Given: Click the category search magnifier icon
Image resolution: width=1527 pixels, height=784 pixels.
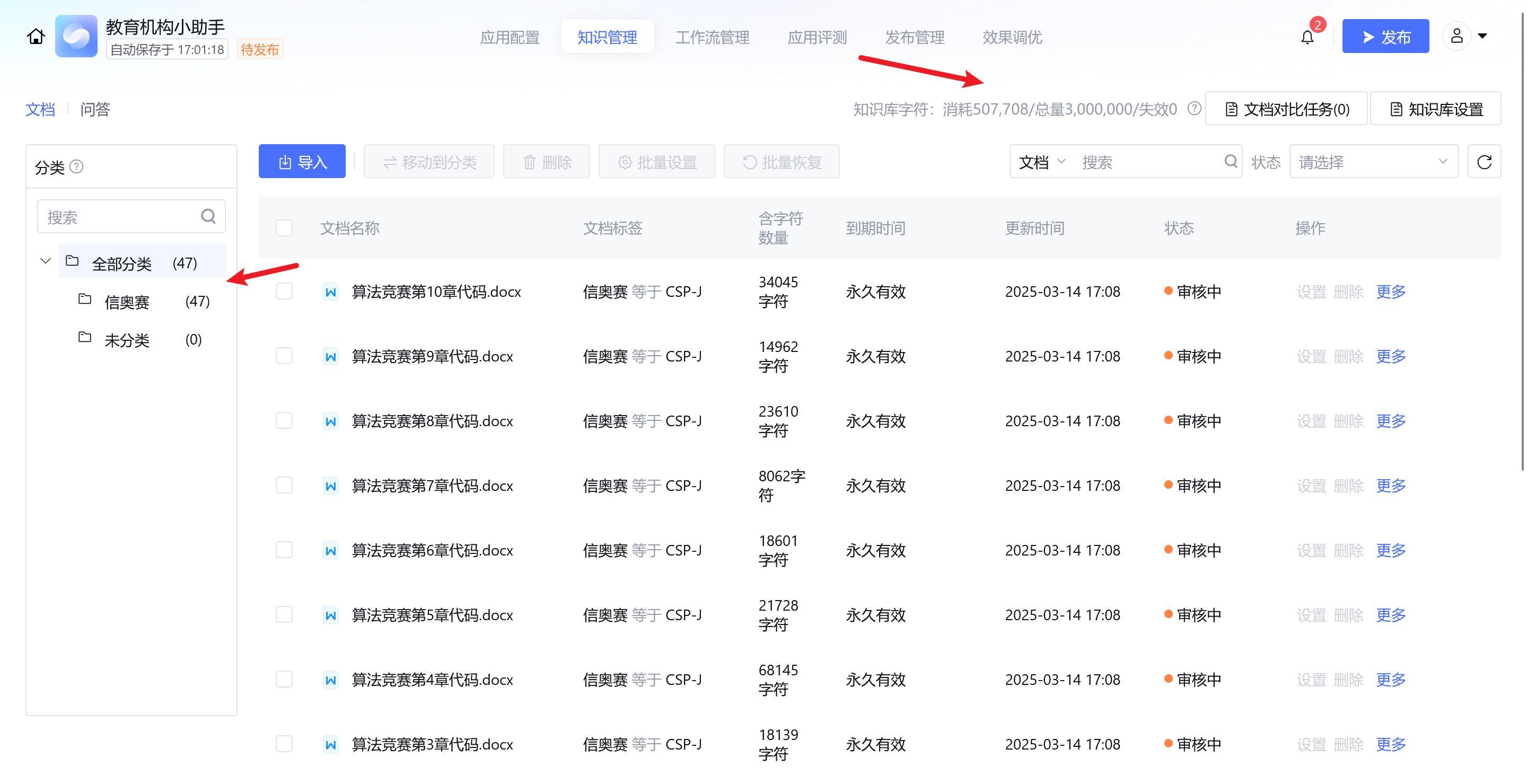Looking at the screenshot, I should tap(208, 216).
